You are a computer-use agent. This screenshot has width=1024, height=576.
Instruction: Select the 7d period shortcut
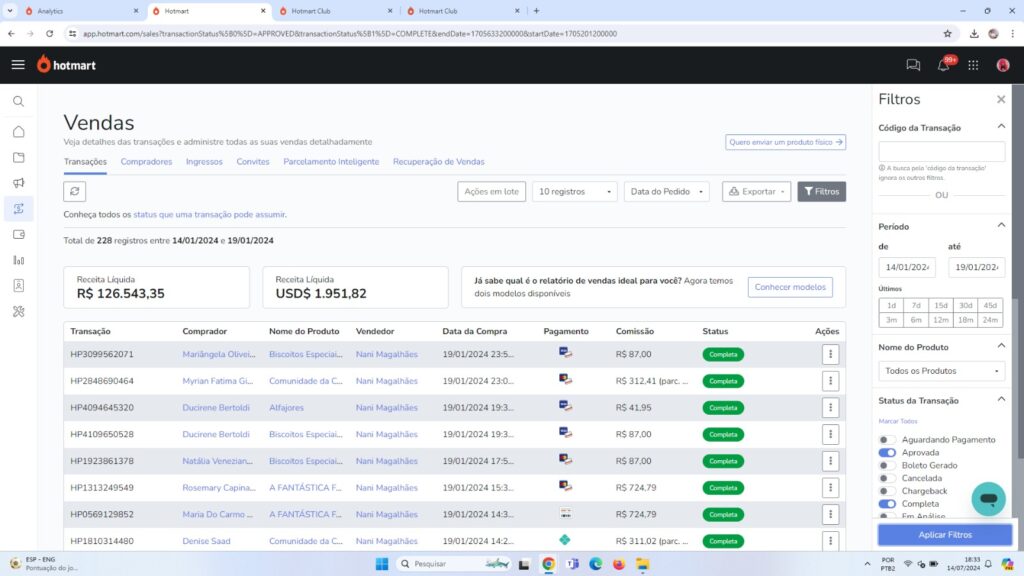(x=916, y=305)
